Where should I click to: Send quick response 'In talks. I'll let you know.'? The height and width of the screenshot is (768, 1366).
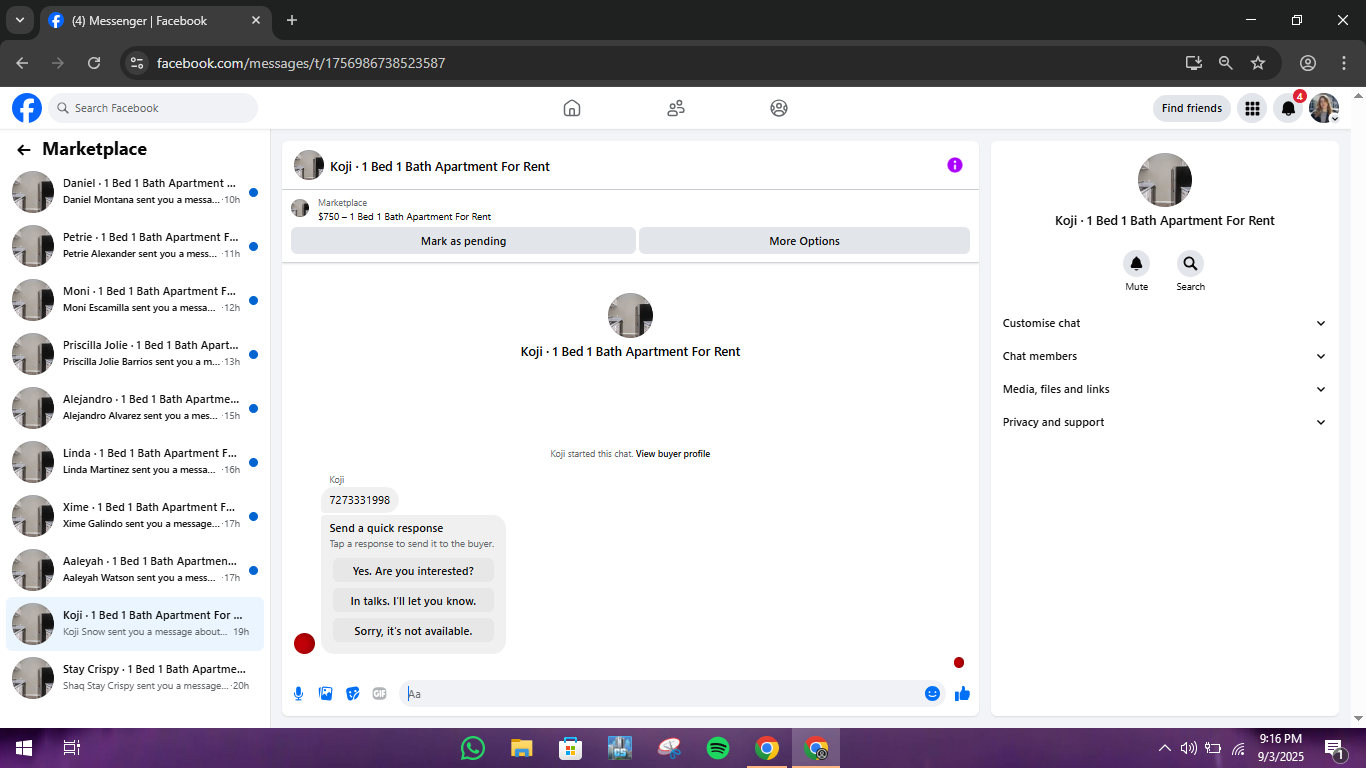coord(413,601)
